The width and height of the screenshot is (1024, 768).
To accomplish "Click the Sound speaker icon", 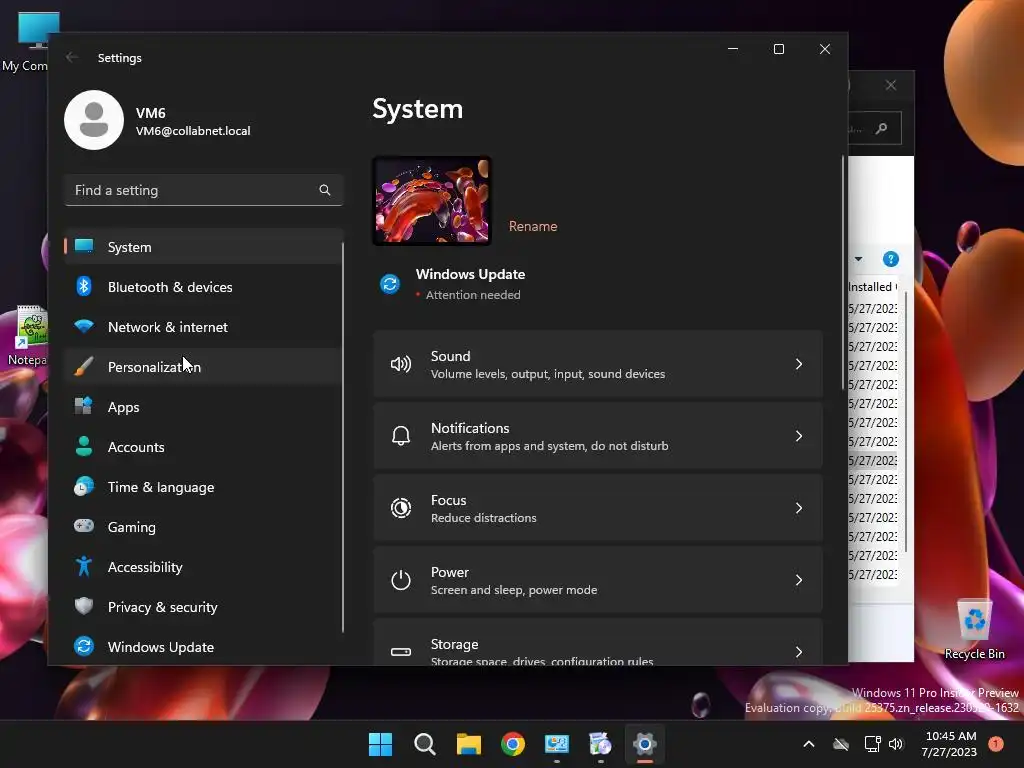I will coord(400,364).
